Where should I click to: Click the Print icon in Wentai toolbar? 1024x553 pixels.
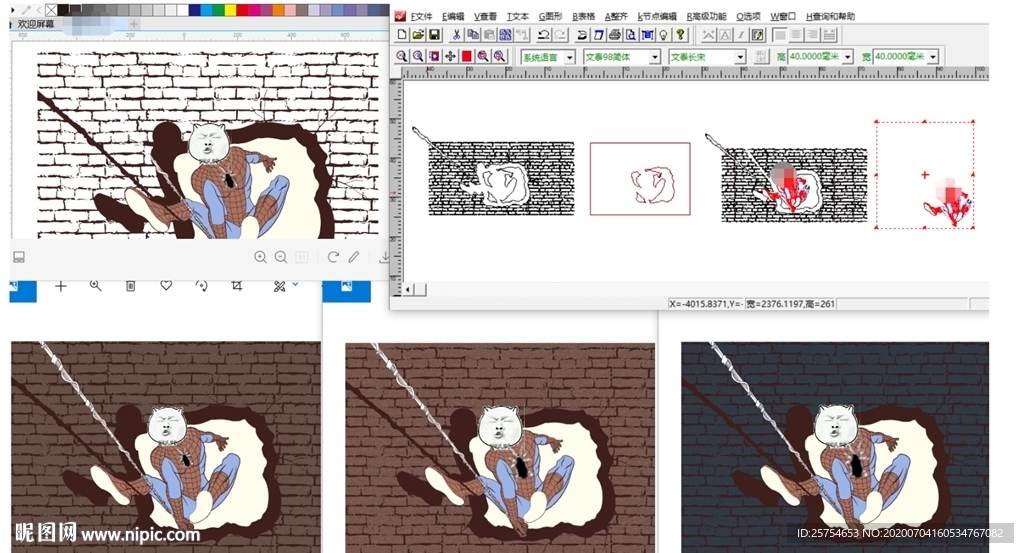pos(615,35)
